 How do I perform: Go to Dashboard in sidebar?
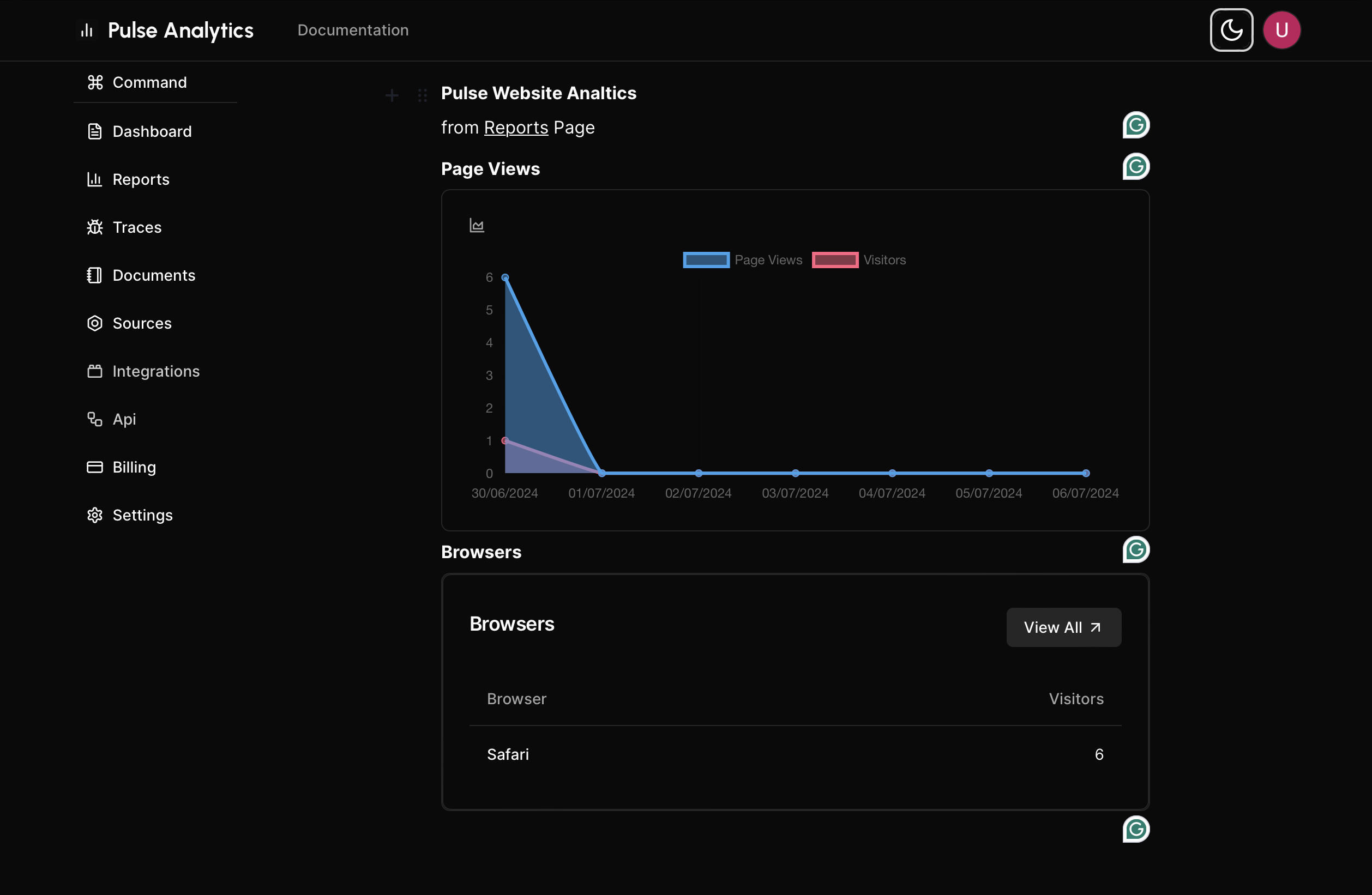pyautogui.click(x=155, y=131)
